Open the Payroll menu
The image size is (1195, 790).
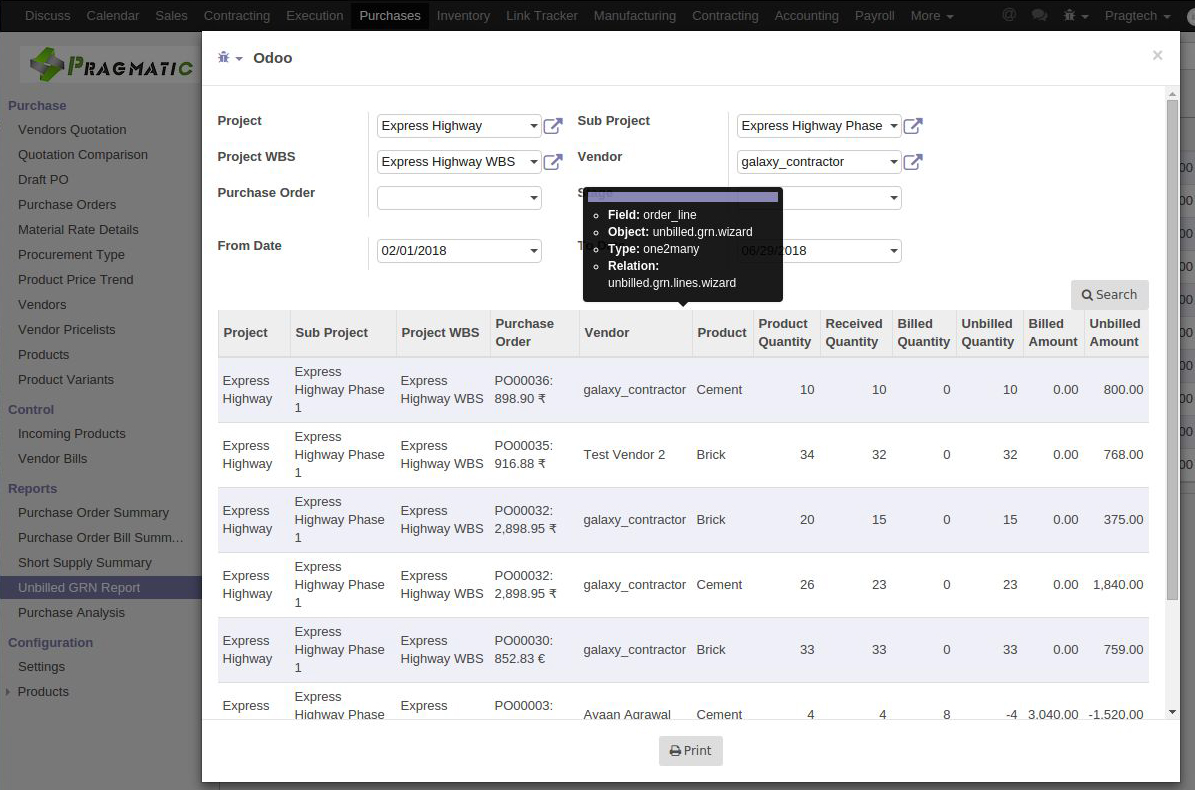[x=874, y=15]
